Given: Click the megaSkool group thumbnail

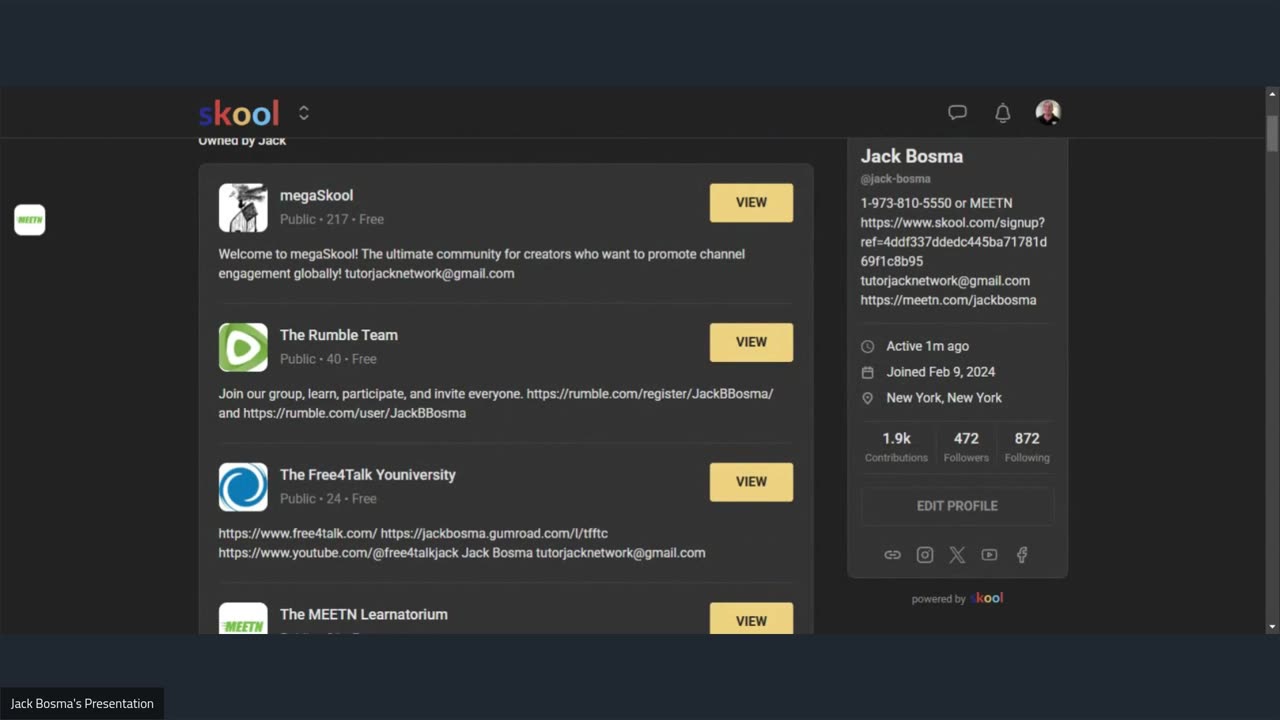Looking at the screenshot, I should (x=243, y=208).
